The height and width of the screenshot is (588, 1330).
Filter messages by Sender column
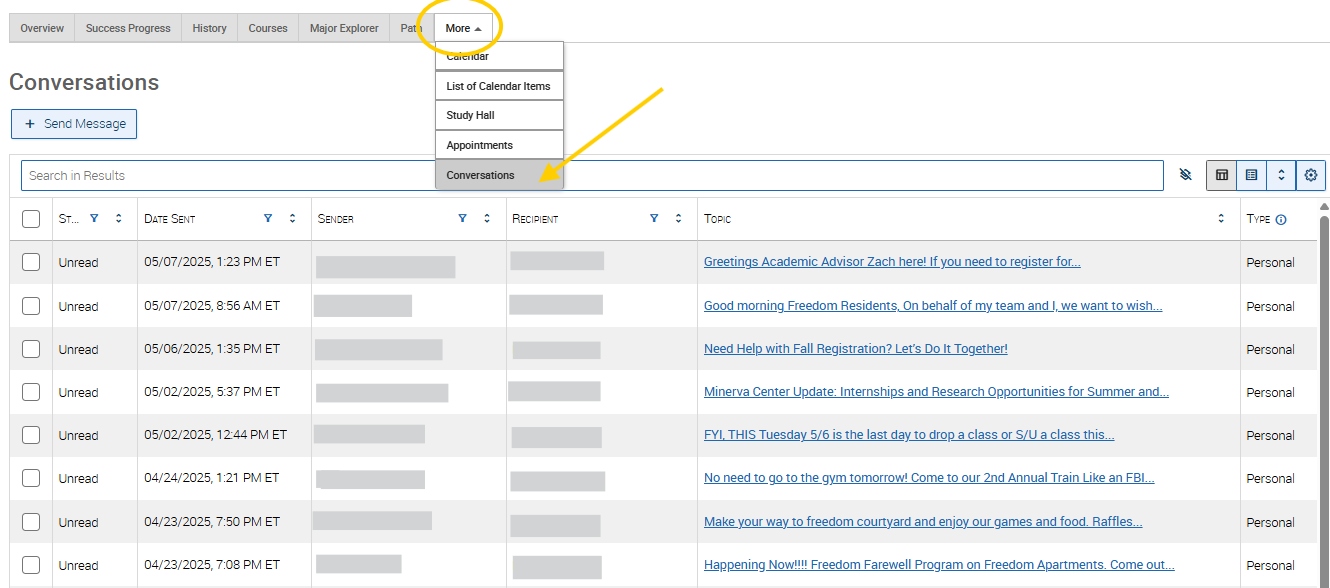(x=462, y=218)
